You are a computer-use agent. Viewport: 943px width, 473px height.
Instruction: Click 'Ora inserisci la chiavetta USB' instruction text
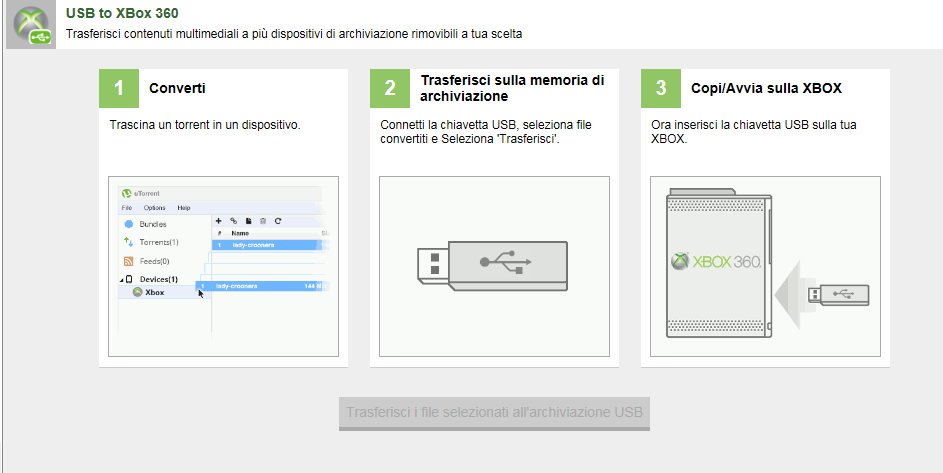coord(754,132)
